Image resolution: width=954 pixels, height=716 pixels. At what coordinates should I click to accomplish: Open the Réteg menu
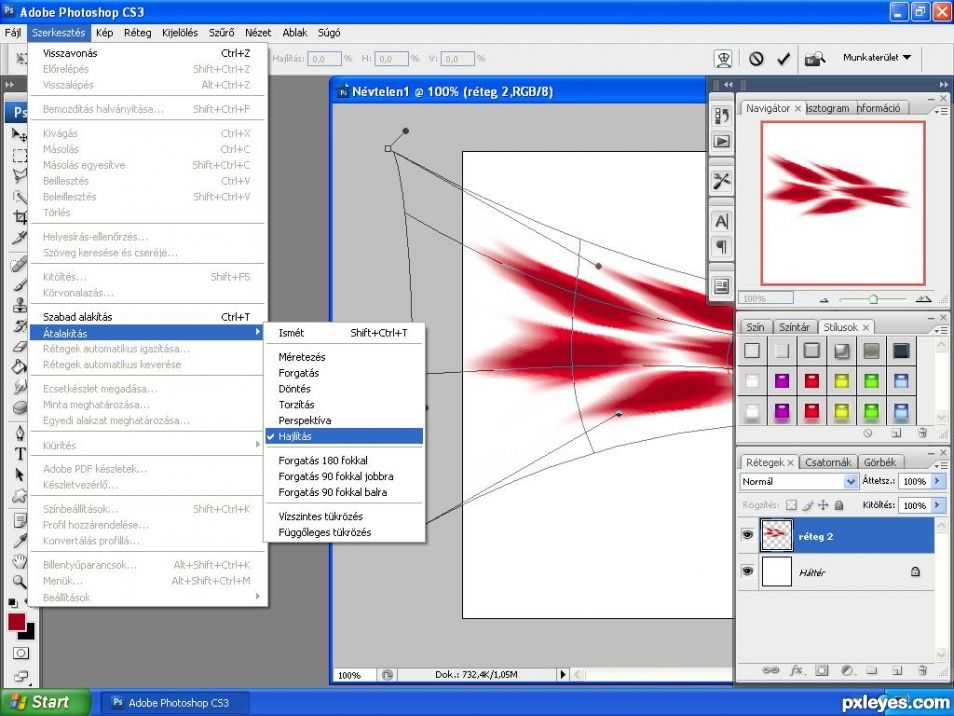pyautogui.click(x=138, y=33)
